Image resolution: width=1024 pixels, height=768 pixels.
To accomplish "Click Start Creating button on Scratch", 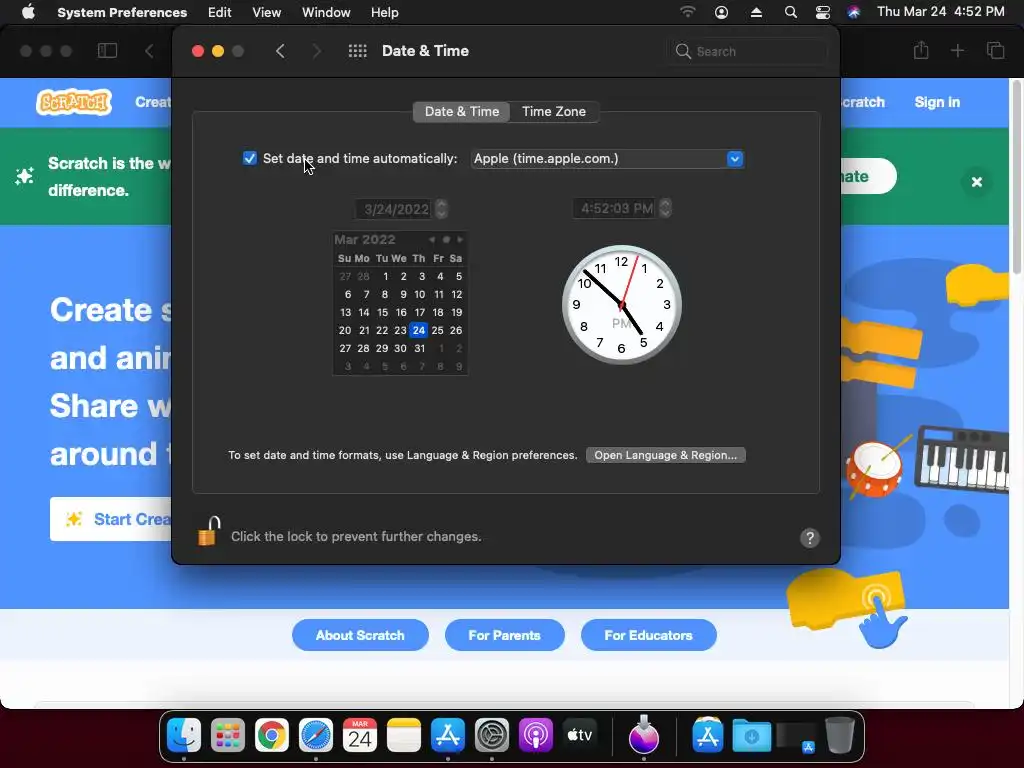I will click(x=111, y=519).
